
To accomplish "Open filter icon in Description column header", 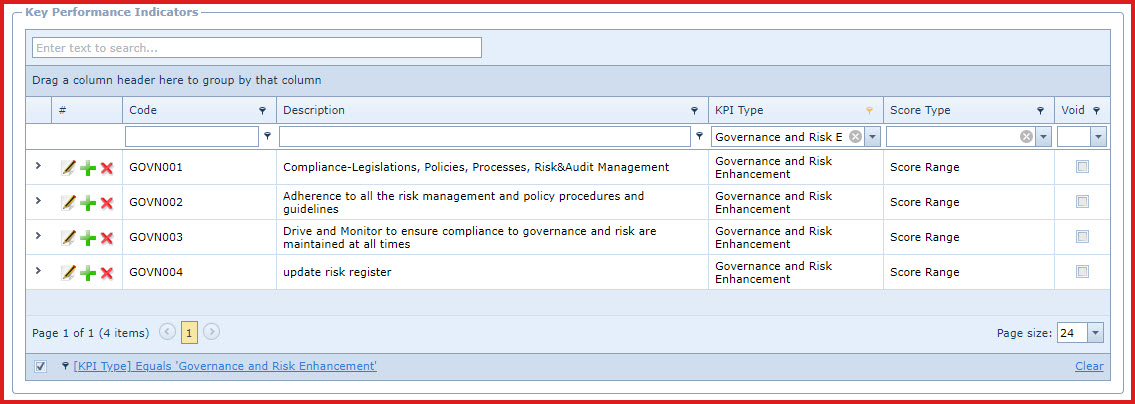I will click(694, 111).
